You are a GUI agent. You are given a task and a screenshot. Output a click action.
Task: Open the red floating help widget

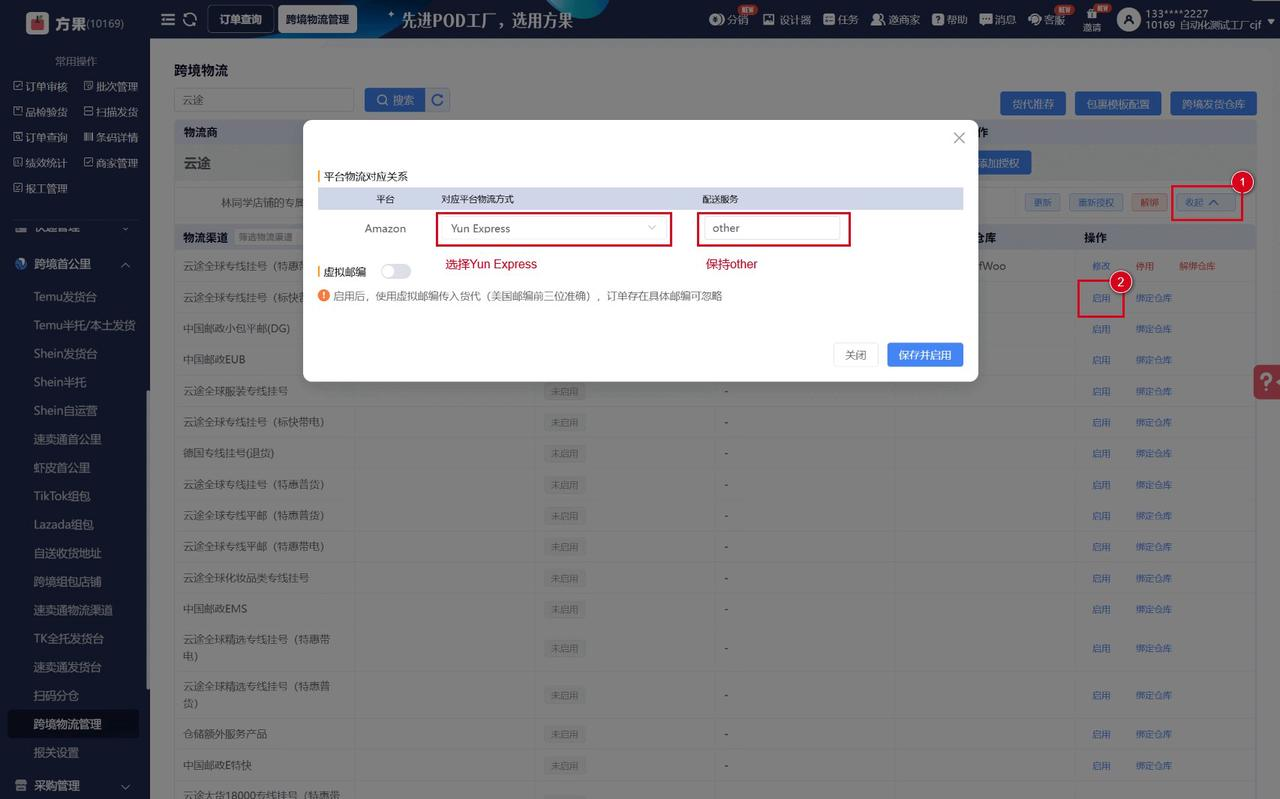pyautogui.click(x=1267, y=382)
